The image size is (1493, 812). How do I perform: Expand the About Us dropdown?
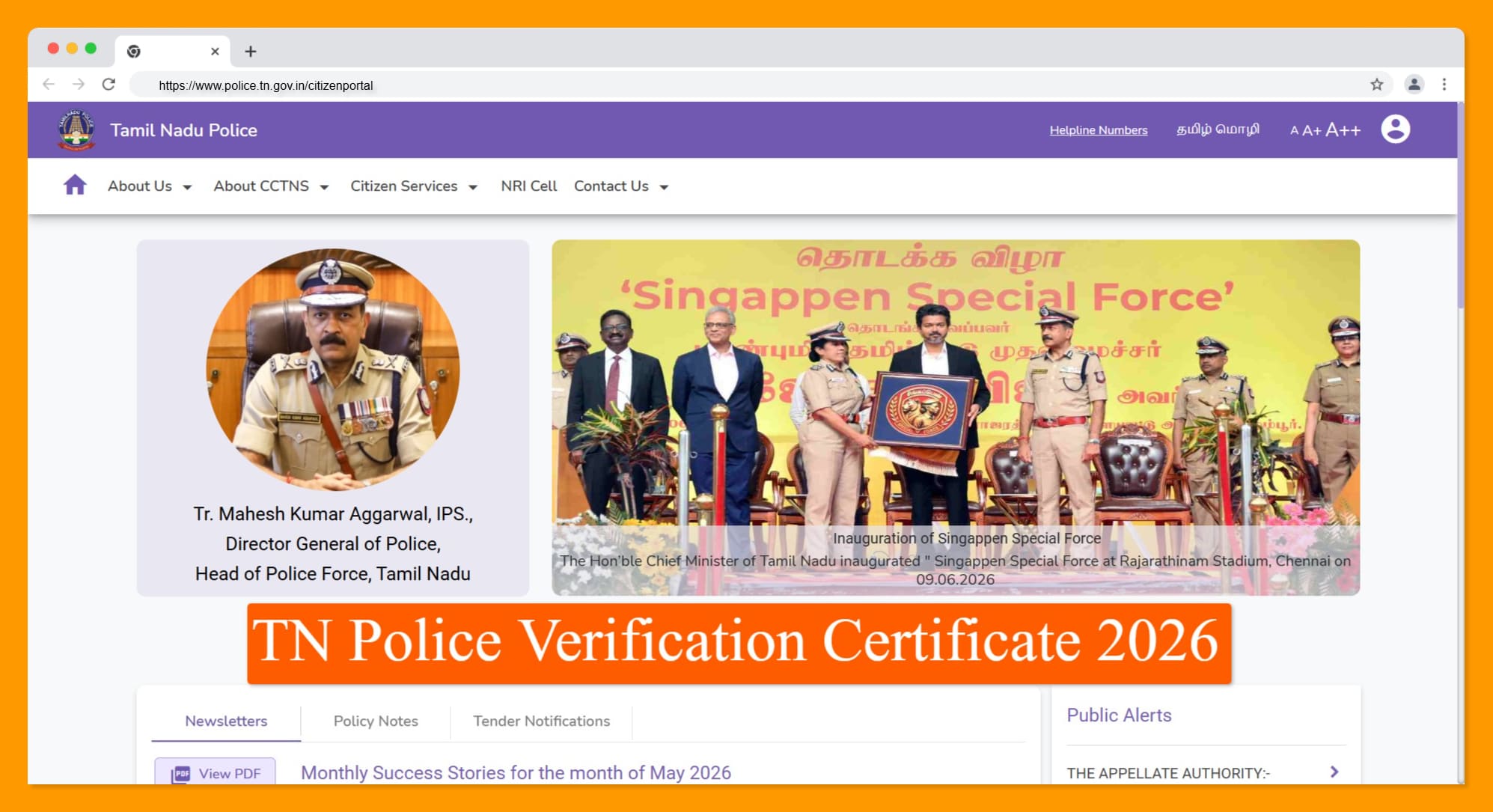click(150, 186)
